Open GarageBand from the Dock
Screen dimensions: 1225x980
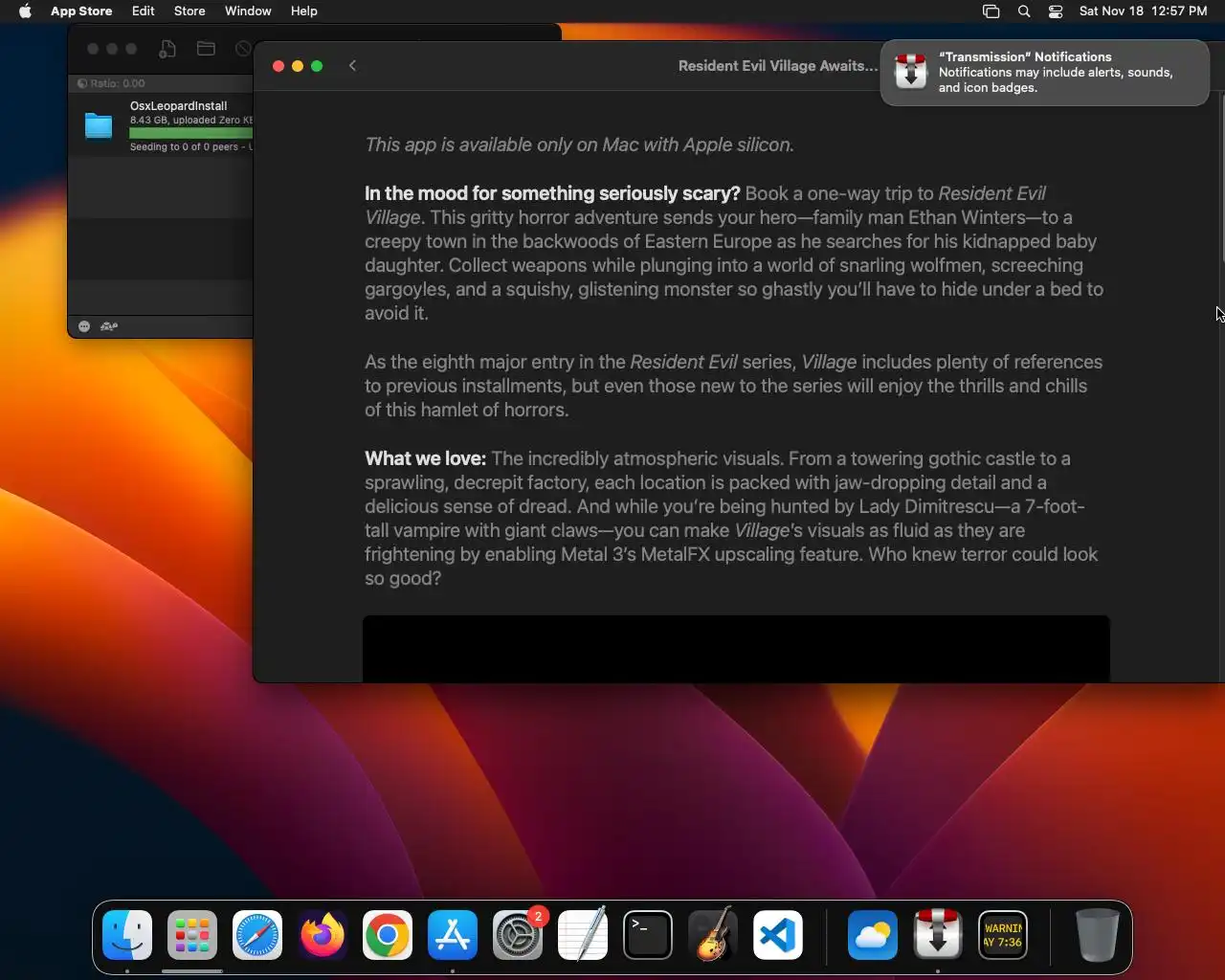[x=713, y=935]
